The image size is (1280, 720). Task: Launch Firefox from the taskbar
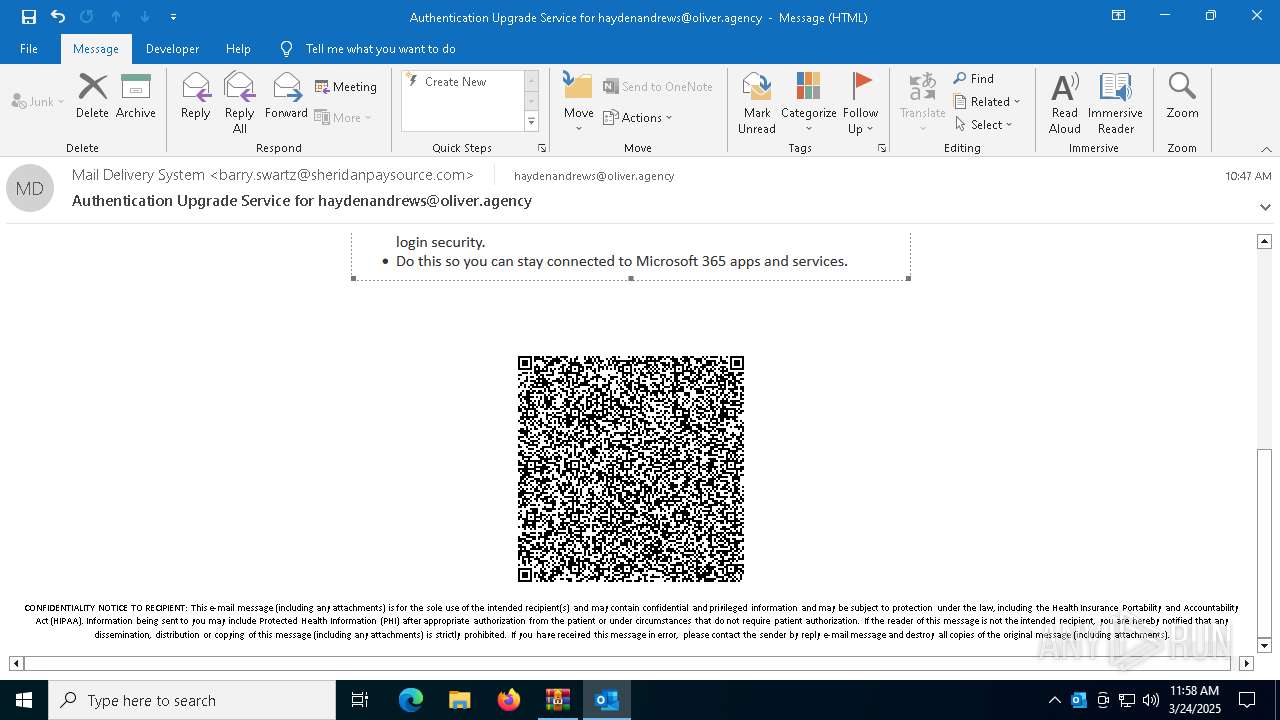click(x=509, y=700)
